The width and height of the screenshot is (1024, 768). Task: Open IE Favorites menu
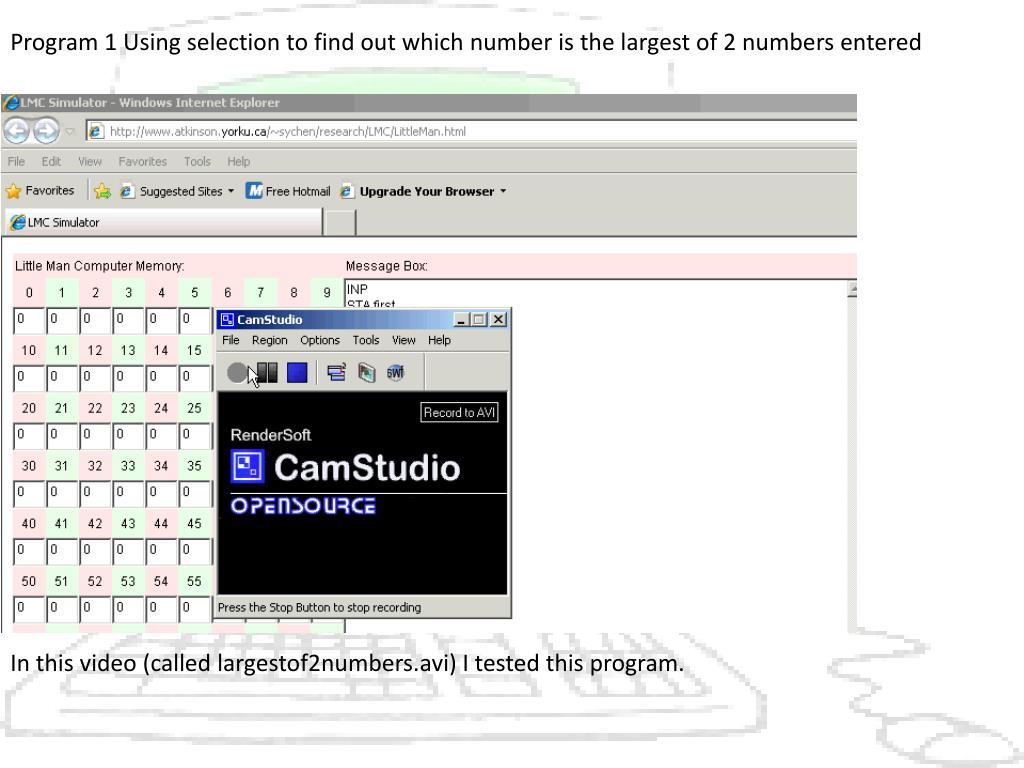click(142, 161)
